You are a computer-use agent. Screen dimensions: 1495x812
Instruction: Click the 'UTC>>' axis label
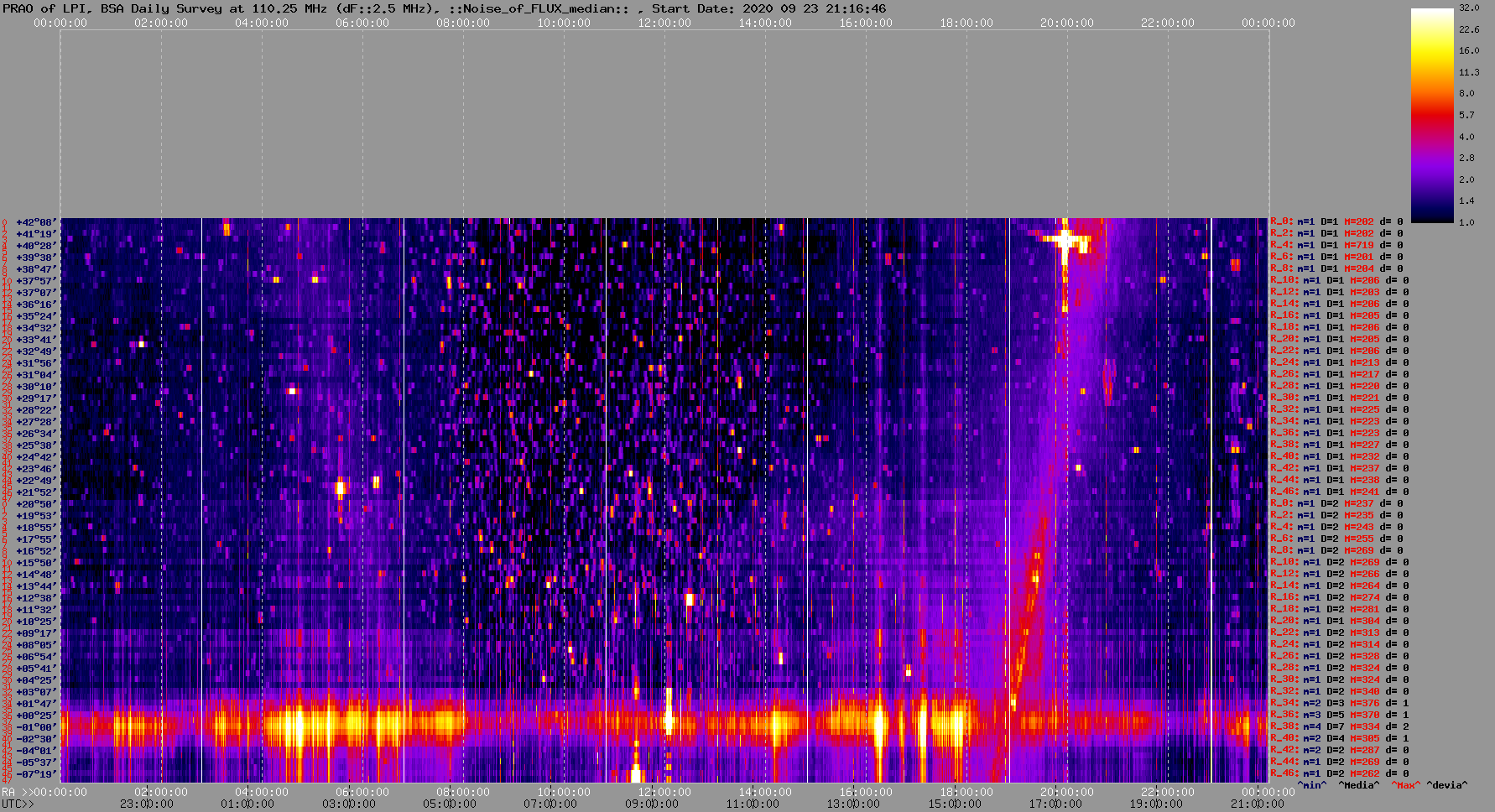(x=18, y=804)
